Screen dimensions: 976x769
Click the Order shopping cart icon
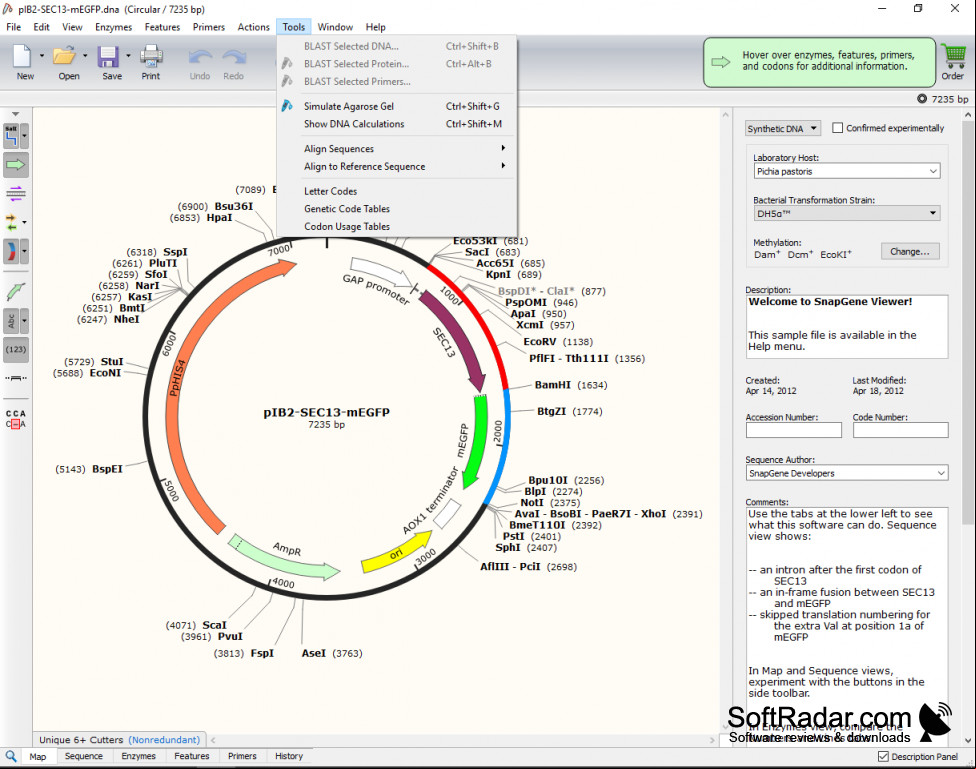(953, 56)
